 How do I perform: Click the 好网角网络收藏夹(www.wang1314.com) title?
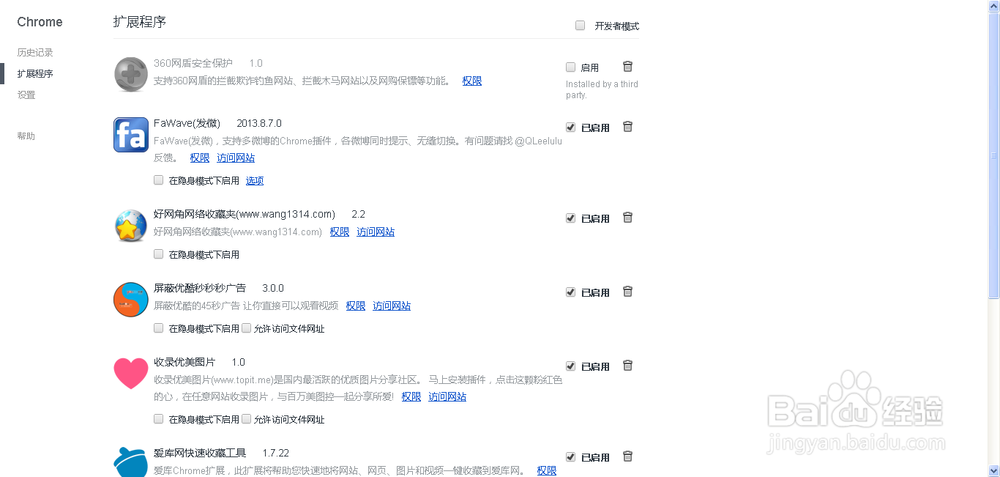point(244,214)
